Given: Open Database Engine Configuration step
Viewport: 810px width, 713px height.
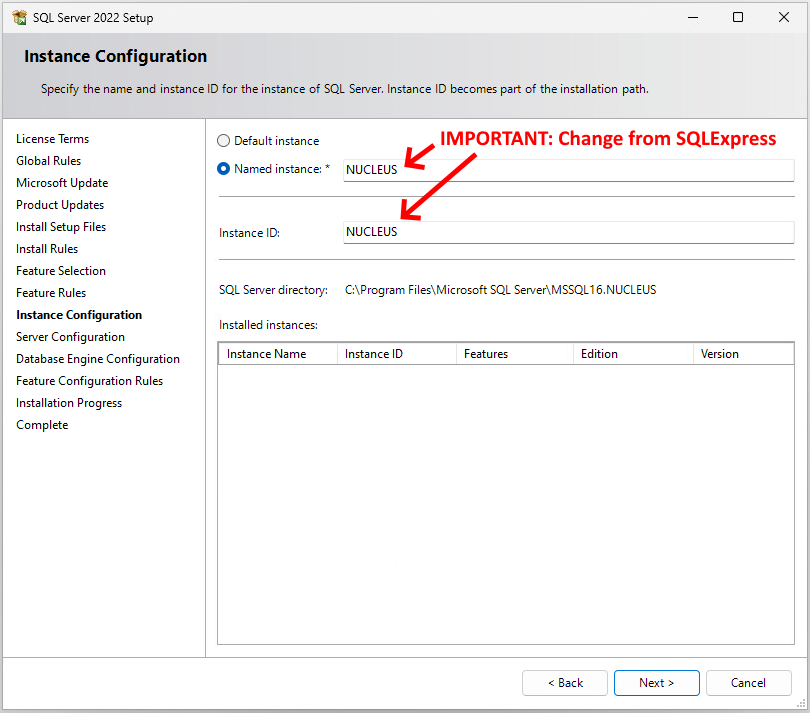Looking at the screenshot, I should pyautogui.click(x=98, y=359).
